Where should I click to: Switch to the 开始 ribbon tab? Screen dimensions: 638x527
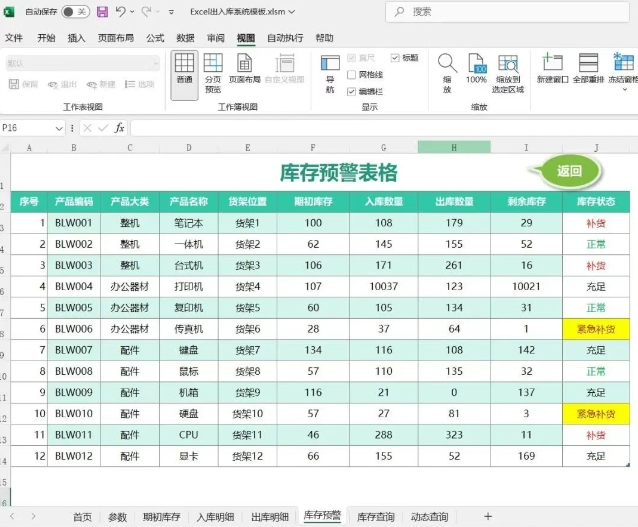pyautogui.click(x=46, y=38)
